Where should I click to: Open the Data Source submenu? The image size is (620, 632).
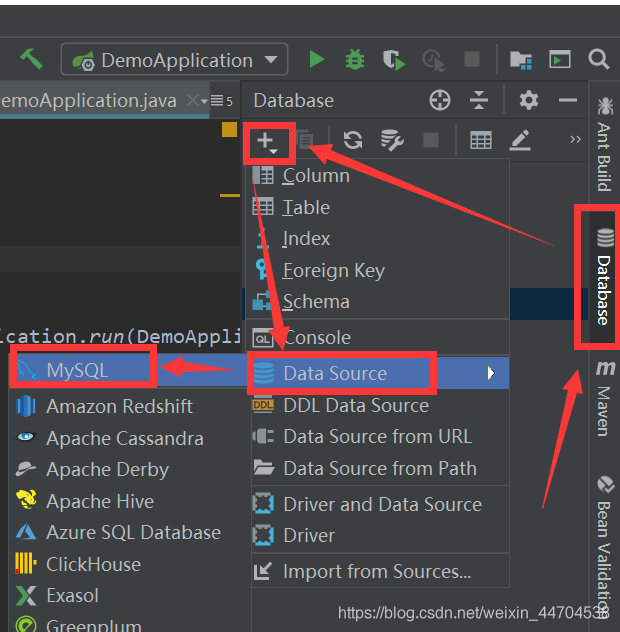click(378, 373)
